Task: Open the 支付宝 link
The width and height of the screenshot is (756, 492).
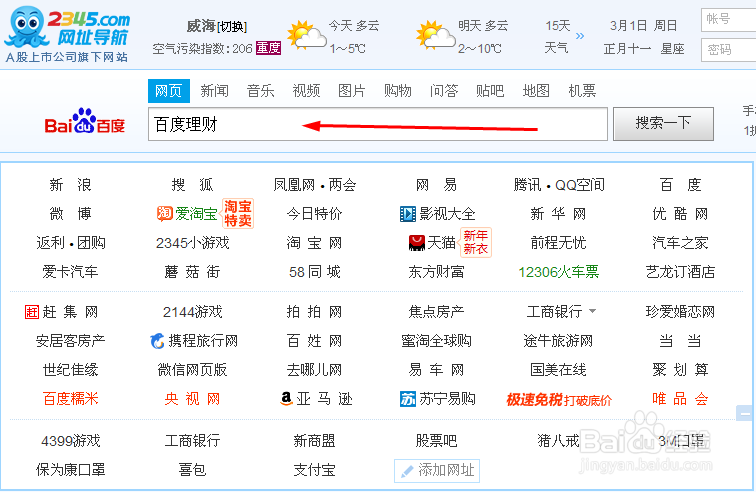Action: [314, 470]
